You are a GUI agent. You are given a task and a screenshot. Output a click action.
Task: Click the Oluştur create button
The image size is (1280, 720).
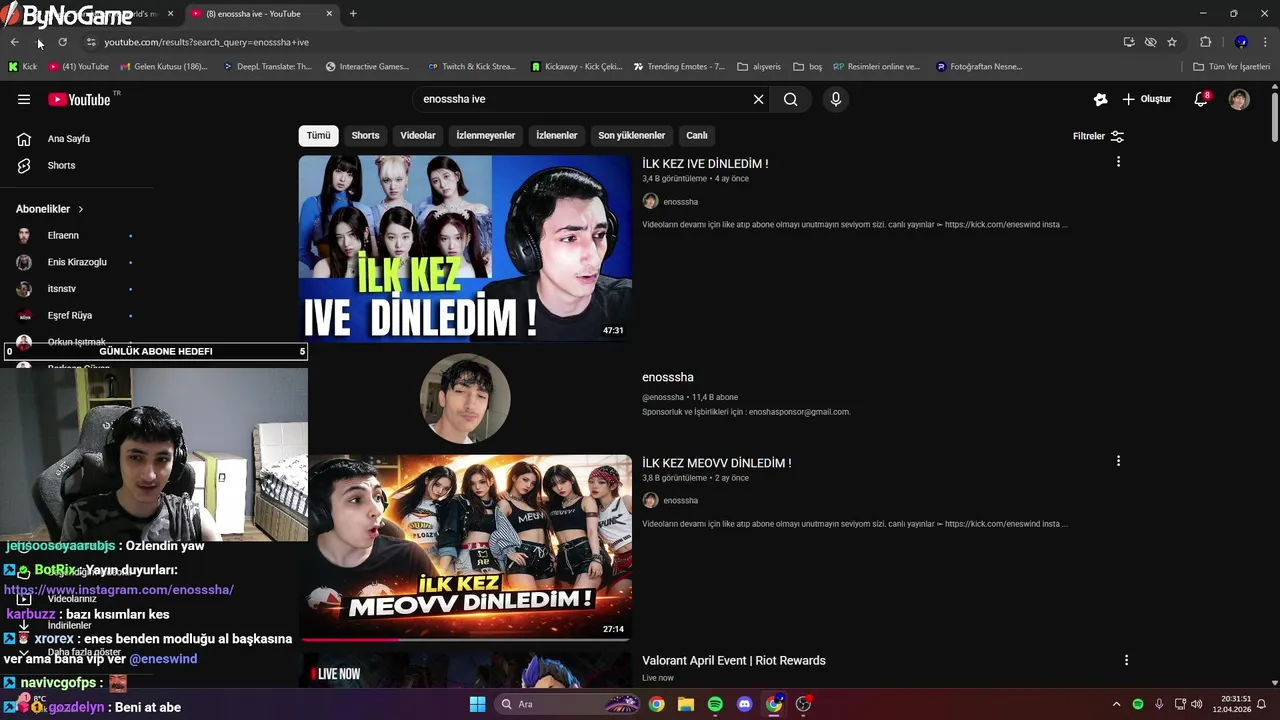point(1146,99)
